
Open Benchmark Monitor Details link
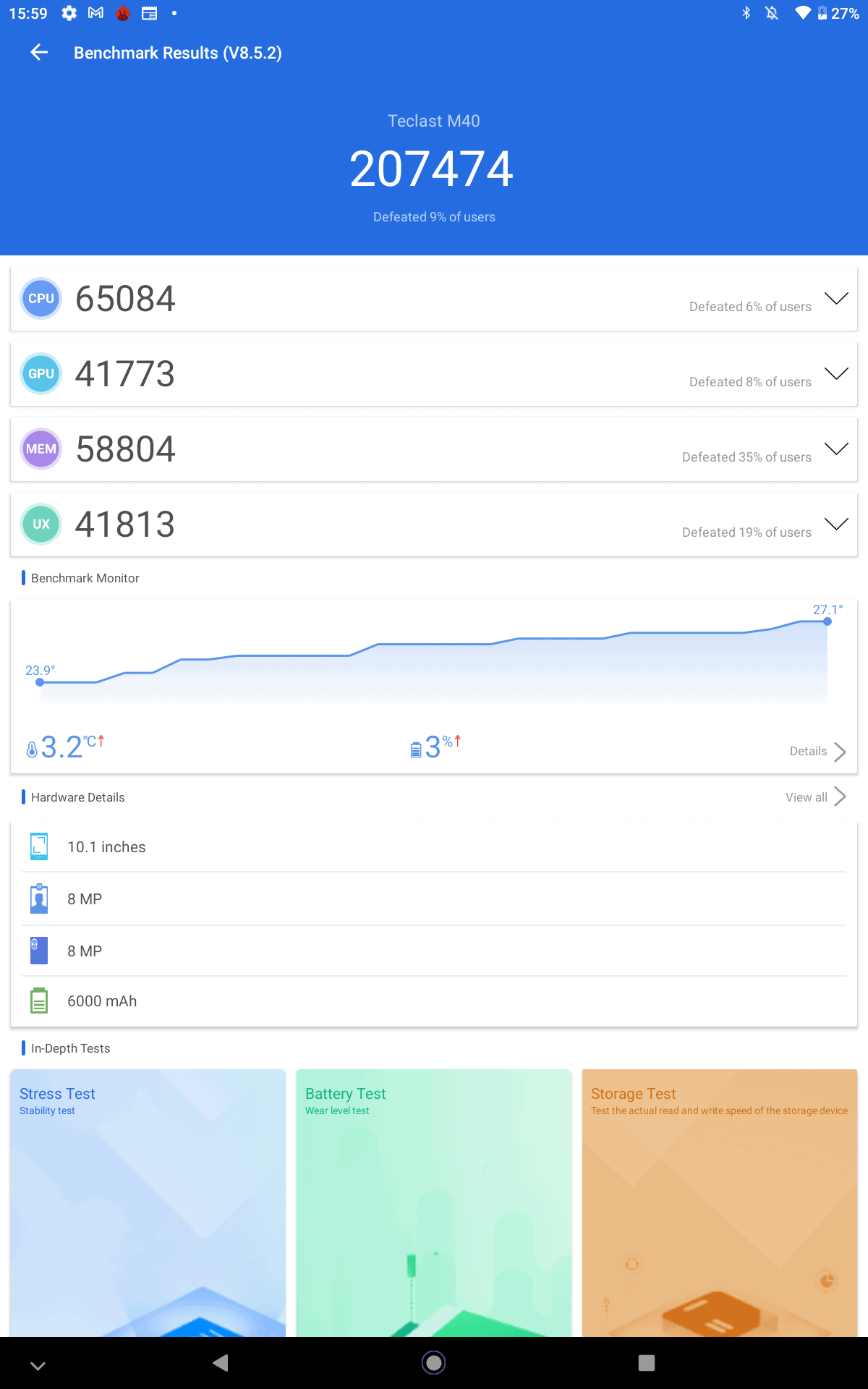coord(817,752)
